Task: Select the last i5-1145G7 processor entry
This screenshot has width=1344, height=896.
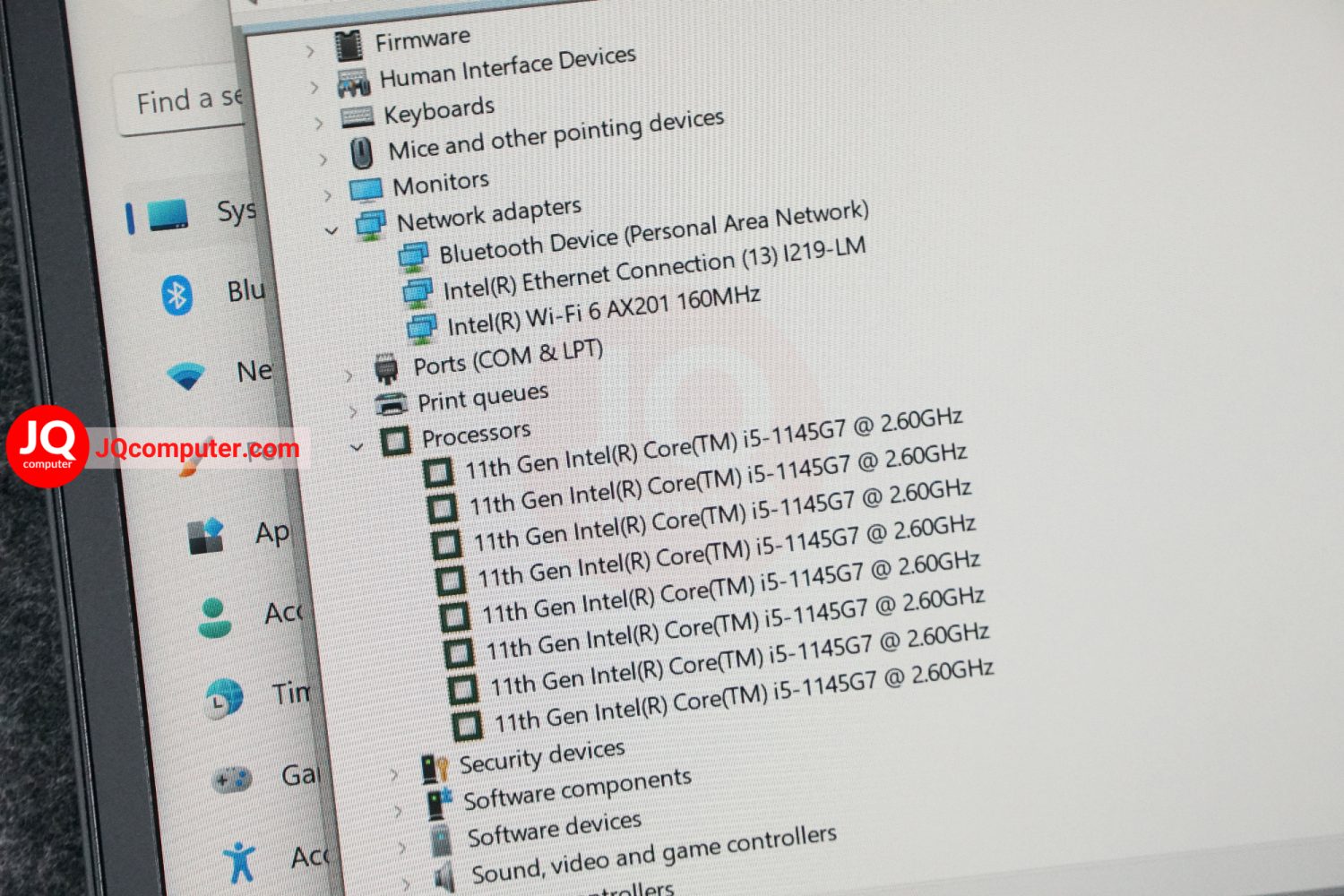Action: point(744,696)
